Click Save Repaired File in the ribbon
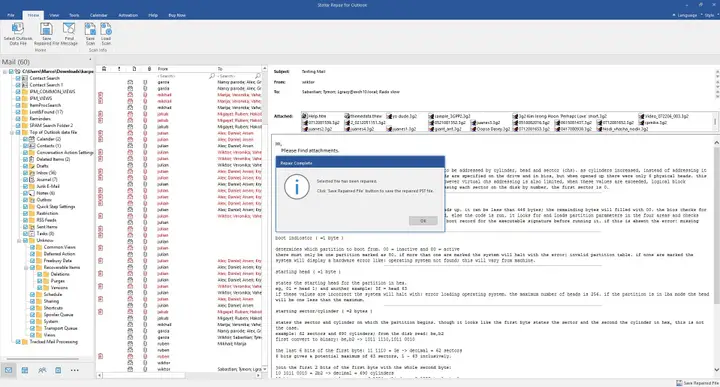The height and width of the screenshot is (387, 720). point(46,34)
